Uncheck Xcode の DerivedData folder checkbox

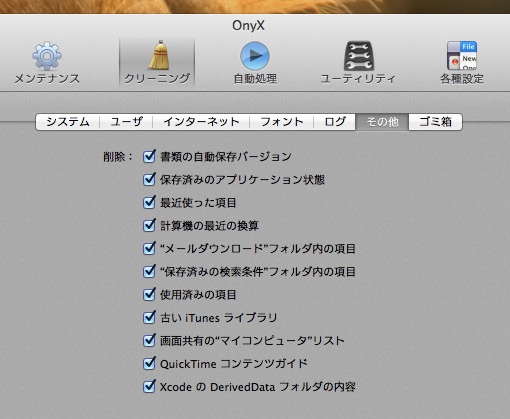(x=149, y=387)
